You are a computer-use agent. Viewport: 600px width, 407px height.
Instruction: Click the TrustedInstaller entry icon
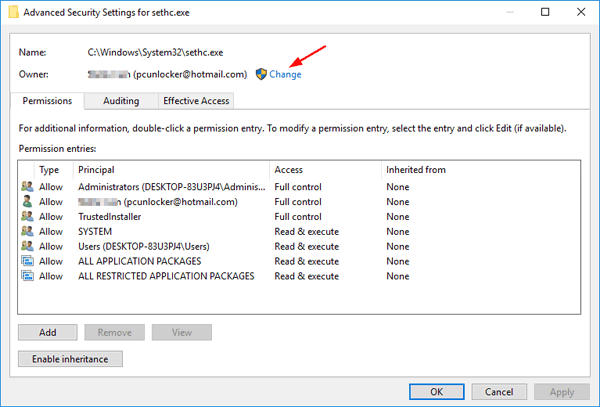[x=25, y=216]
